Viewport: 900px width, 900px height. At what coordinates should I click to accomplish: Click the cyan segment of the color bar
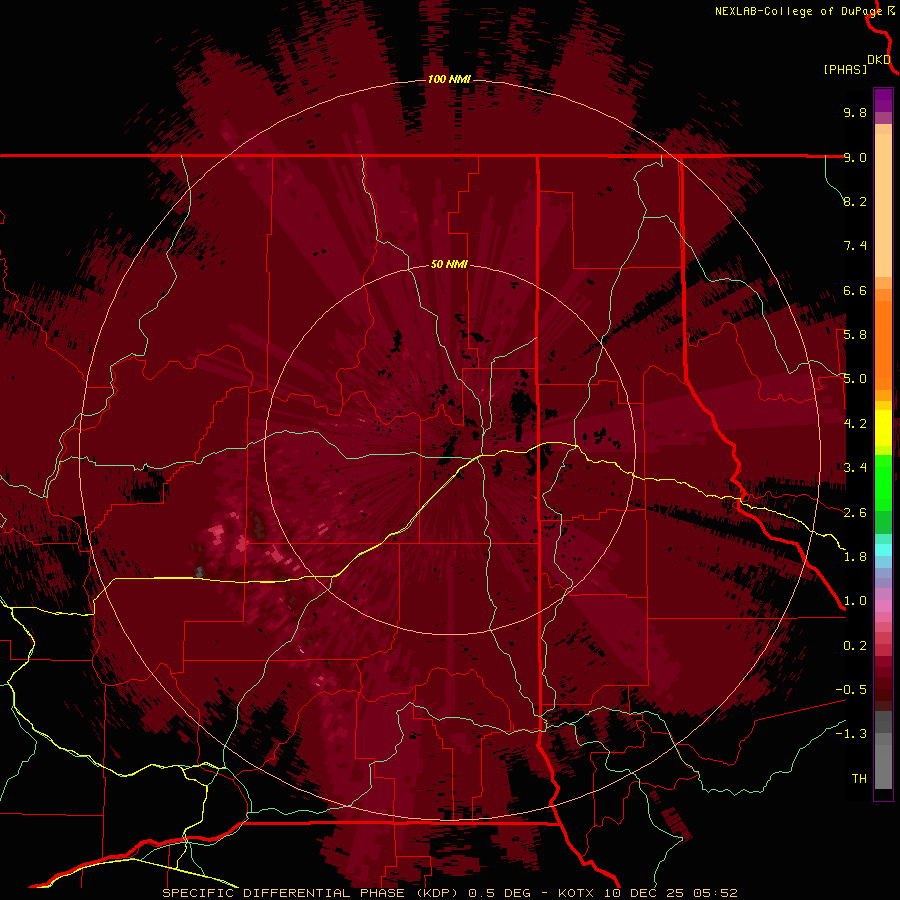click(x=883, y=550)
